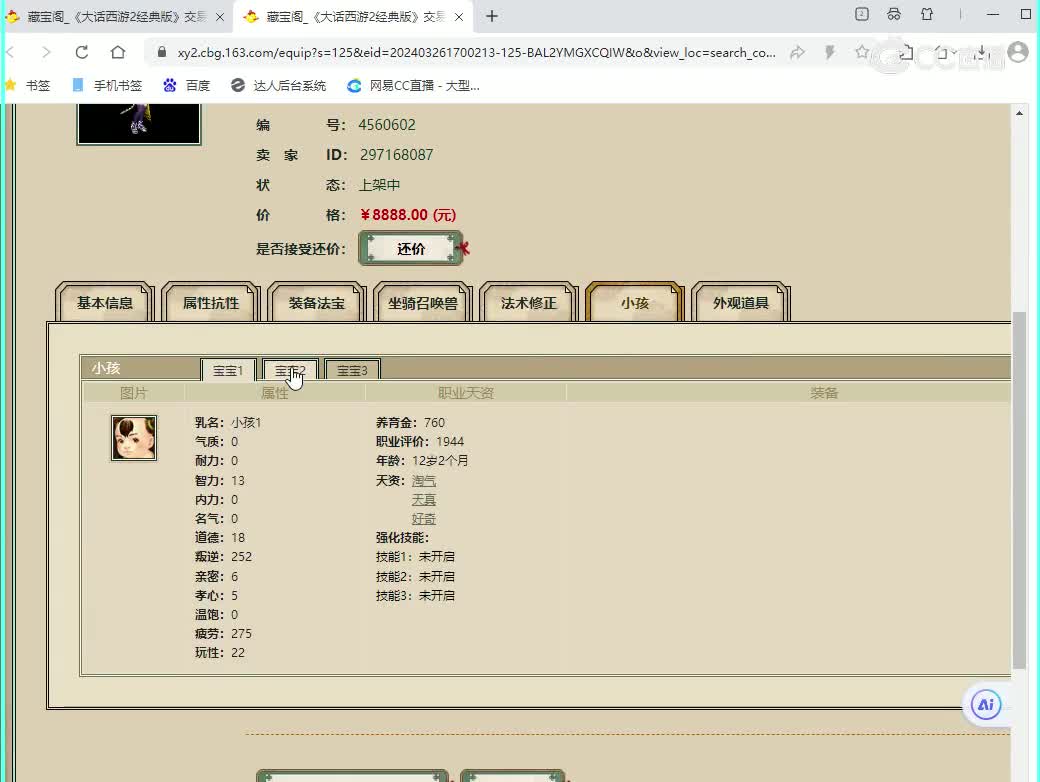Open a new tab with plus

pyautogui.click(x=491, y=17)
